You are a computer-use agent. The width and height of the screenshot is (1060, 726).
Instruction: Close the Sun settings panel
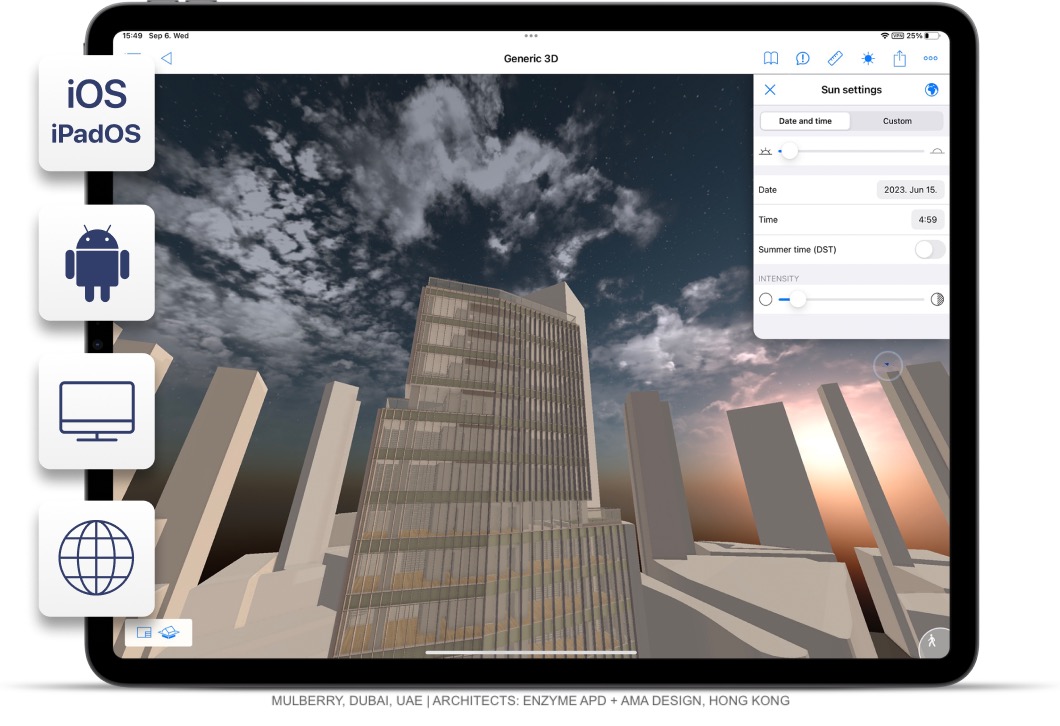pos(770,89)
